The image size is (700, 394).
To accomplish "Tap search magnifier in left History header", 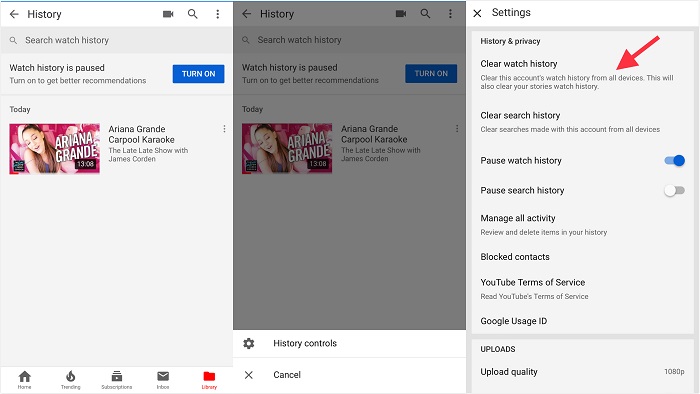I will point(192,14).
